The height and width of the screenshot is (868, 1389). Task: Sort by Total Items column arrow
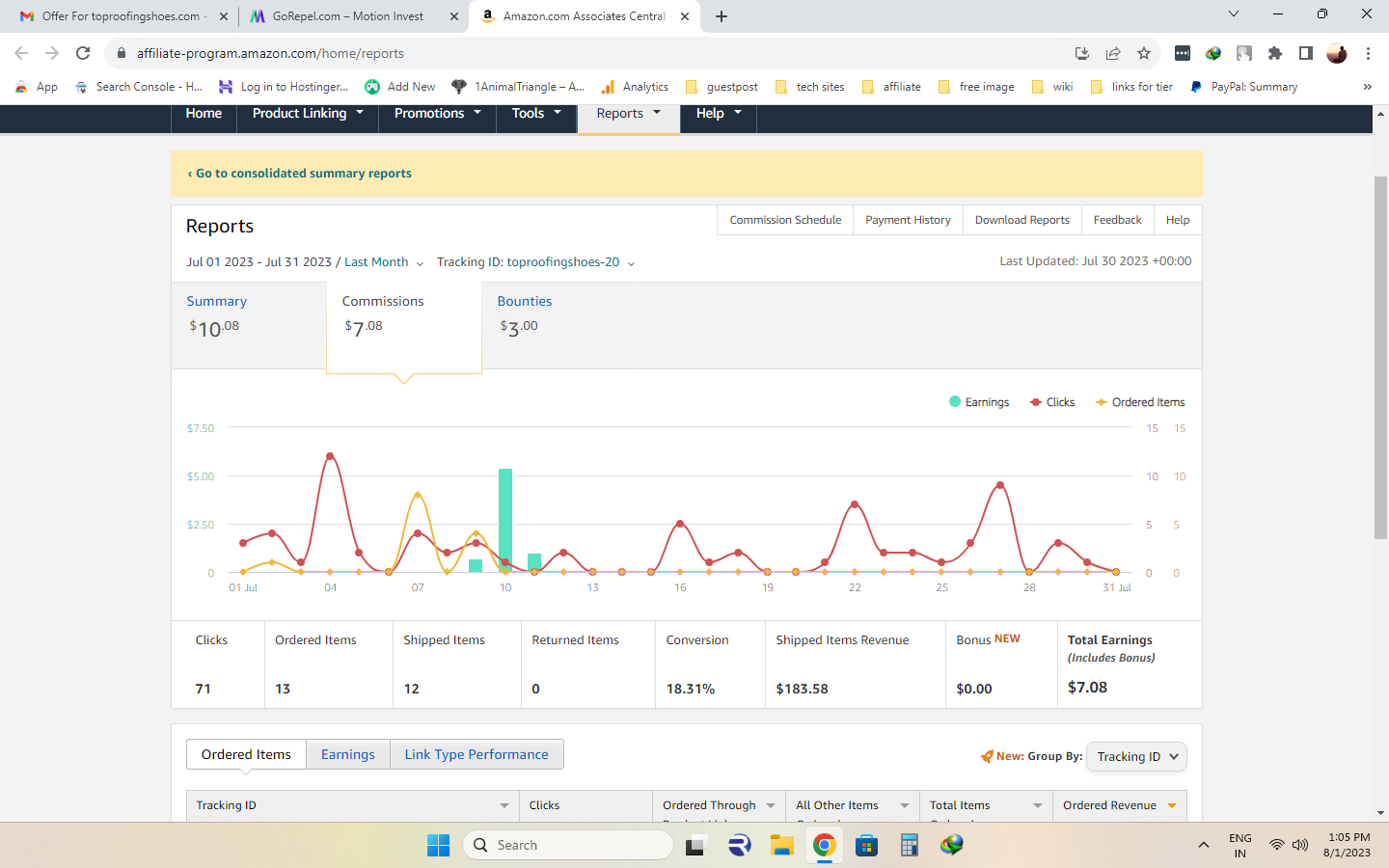[x=1038, y=805]
